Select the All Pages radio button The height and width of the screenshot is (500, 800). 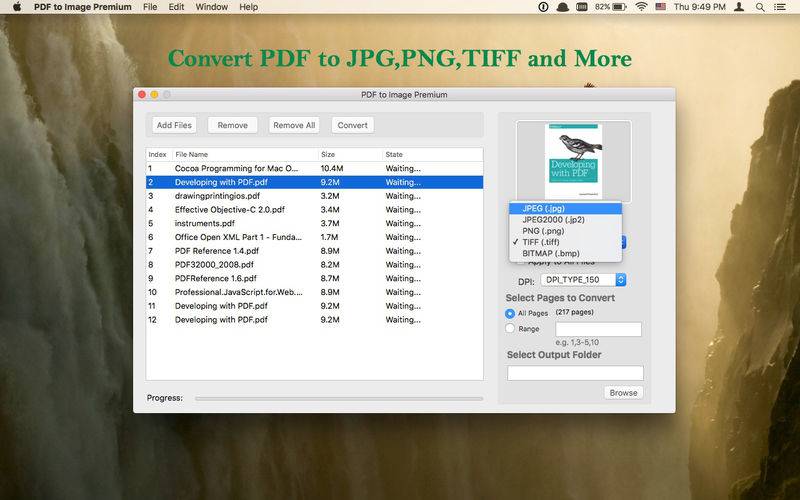click(x=510, y=313)
